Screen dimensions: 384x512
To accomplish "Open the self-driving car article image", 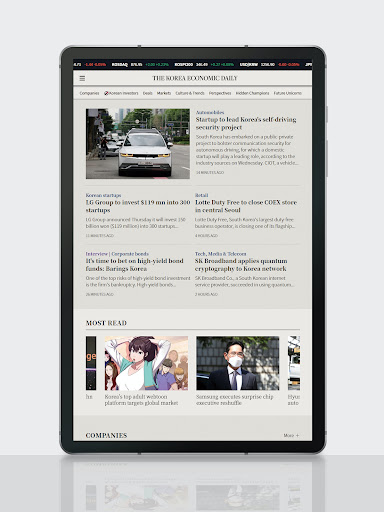I will pyautogui.click(x=138, y=144).
